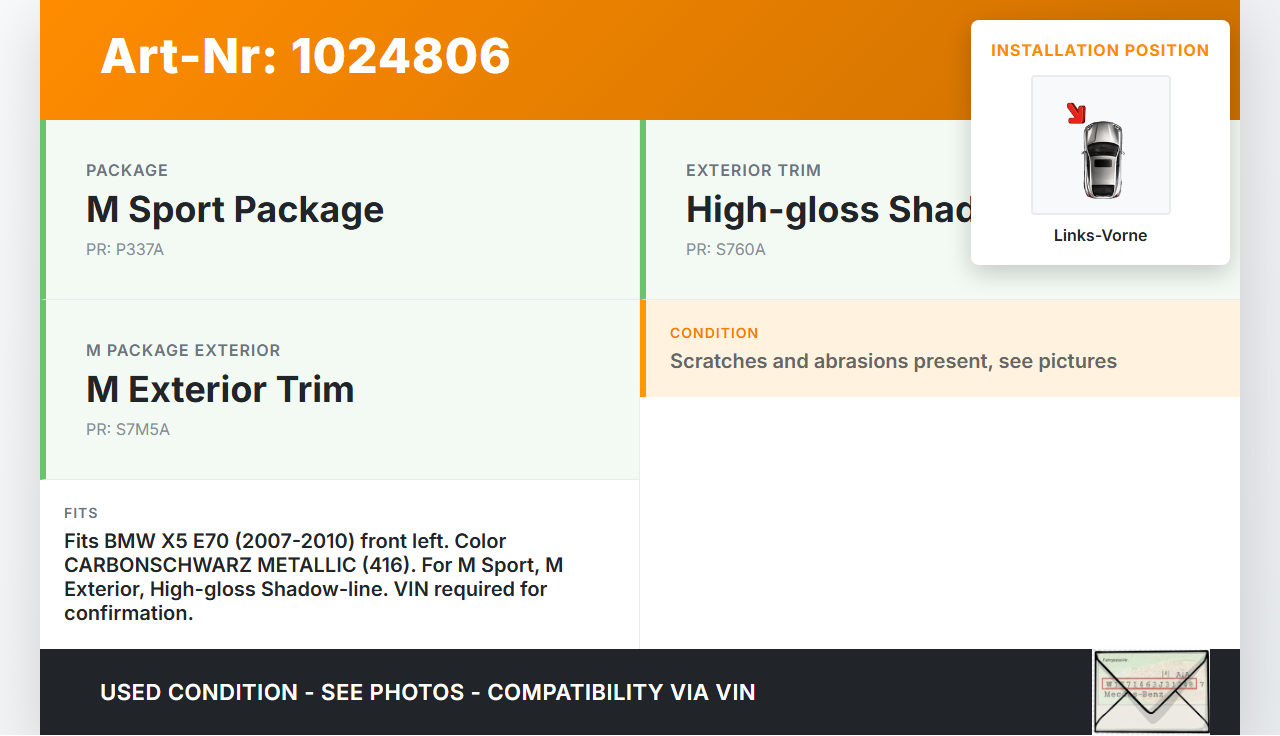1280x736 pixels.
Task: Click the Used Condition footer banner text
Action: (427, 692)
